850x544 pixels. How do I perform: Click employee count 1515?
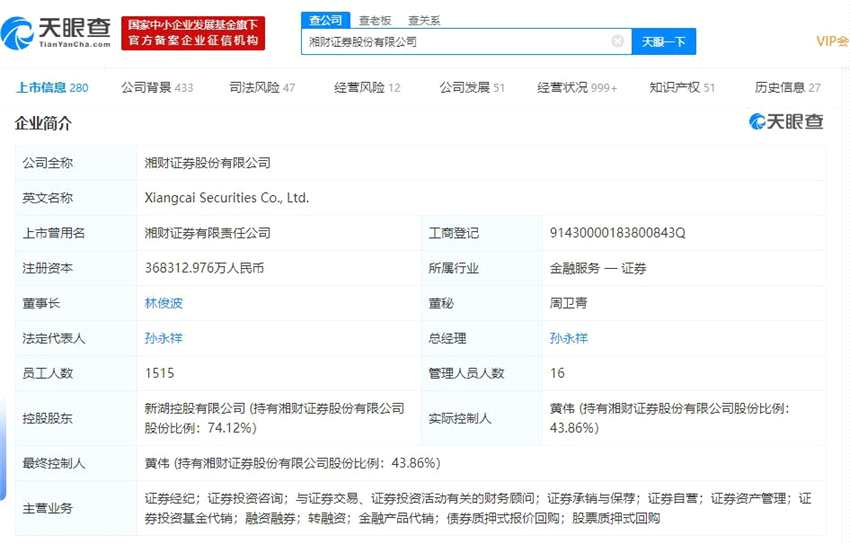tap(159, 373)
